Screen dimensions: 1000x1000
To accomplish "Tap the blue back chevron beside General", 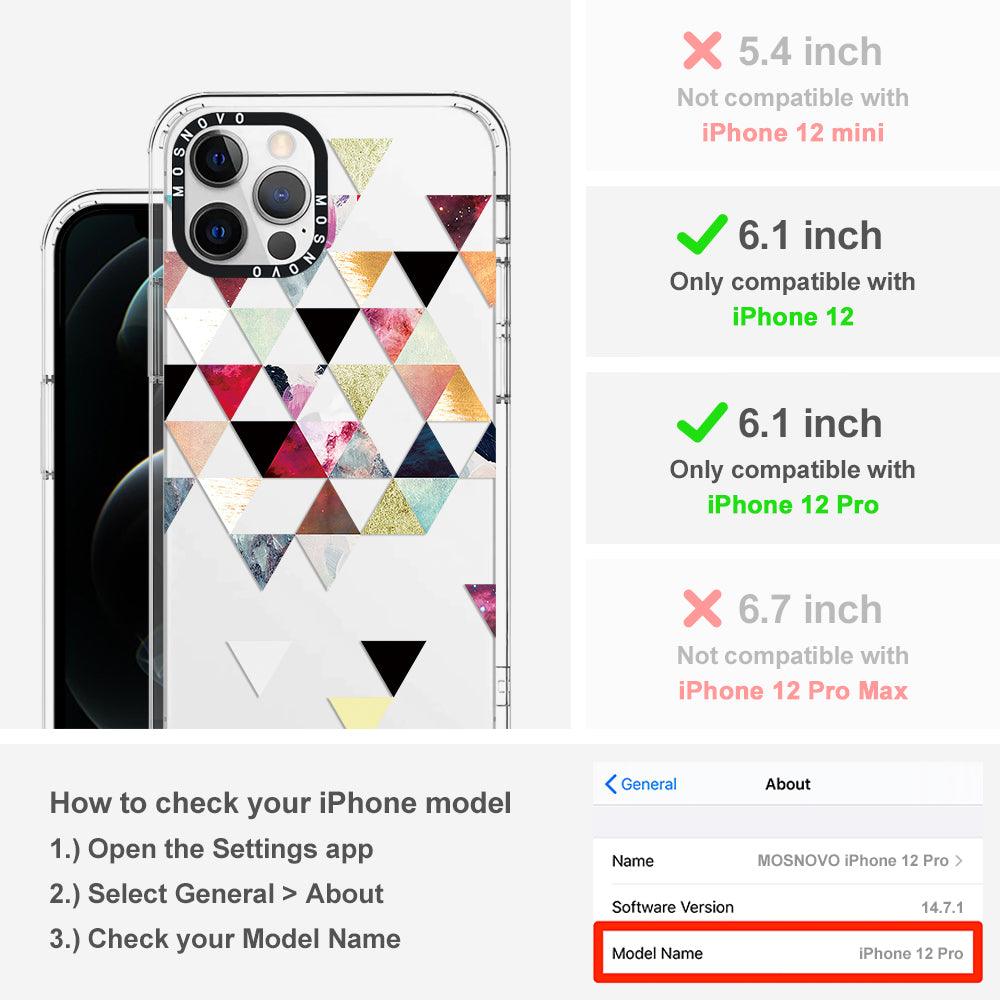I will click(x=610, y=784).
